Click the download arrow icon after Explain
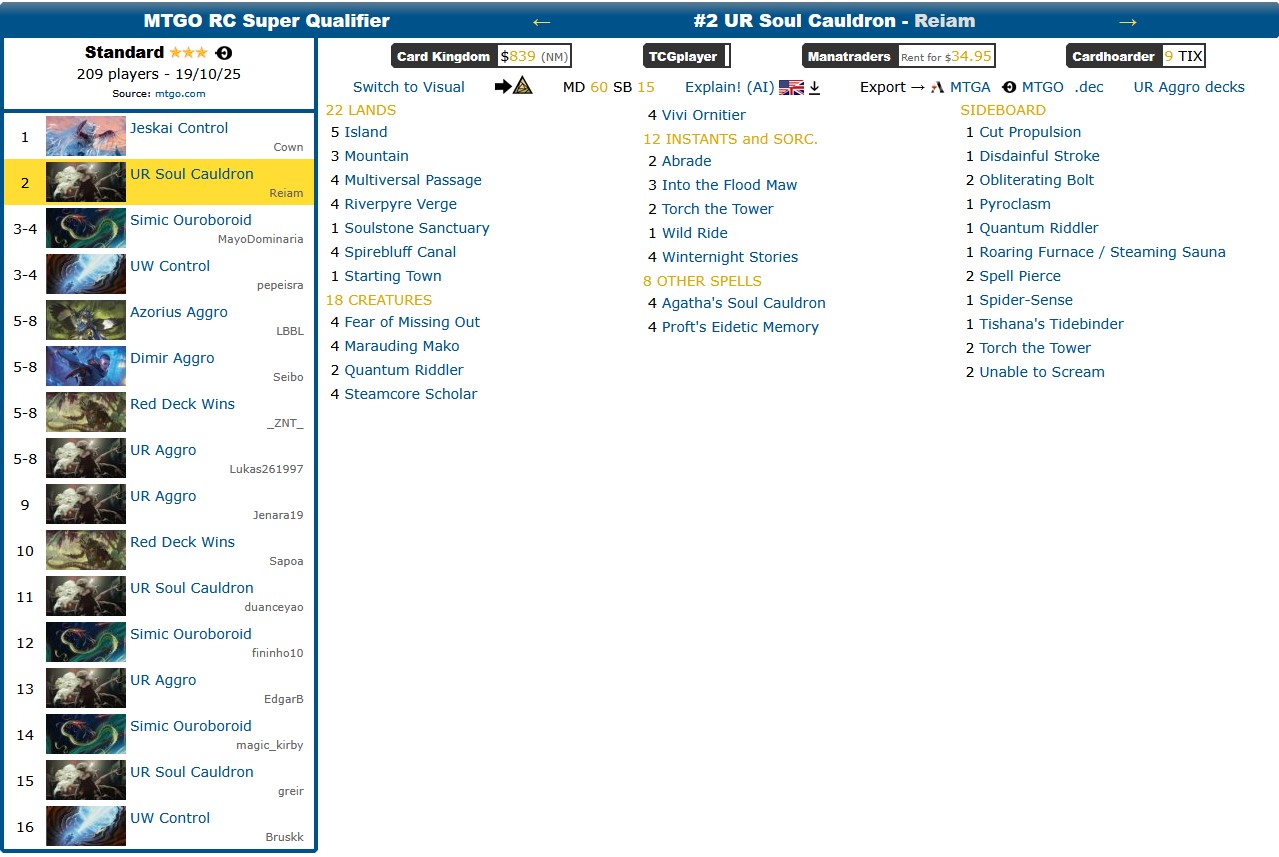The height and width of the screenshot is (857, 1279). (814, 88)
